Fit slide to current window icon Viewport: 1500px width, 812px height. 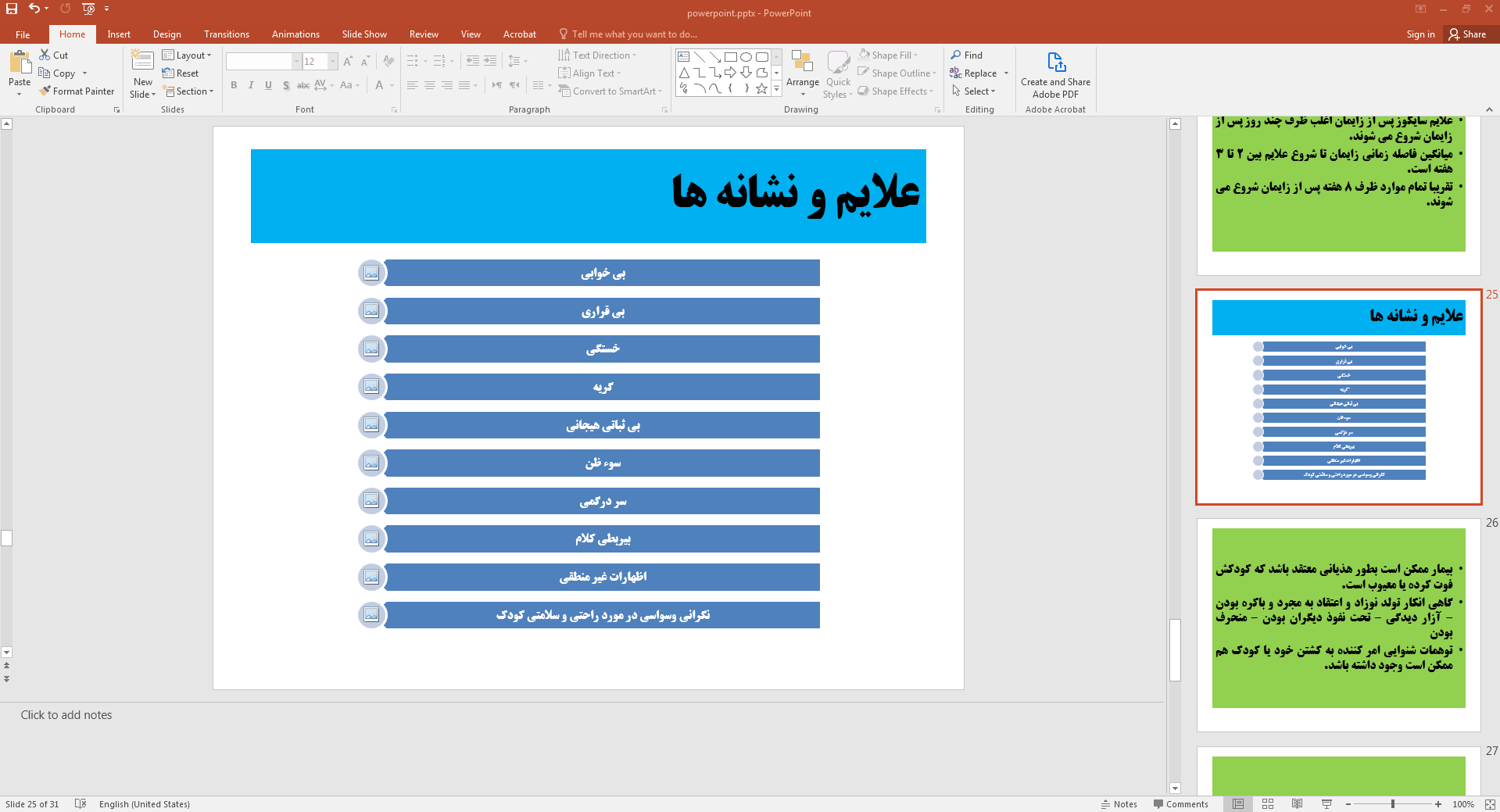(1490, 803)
